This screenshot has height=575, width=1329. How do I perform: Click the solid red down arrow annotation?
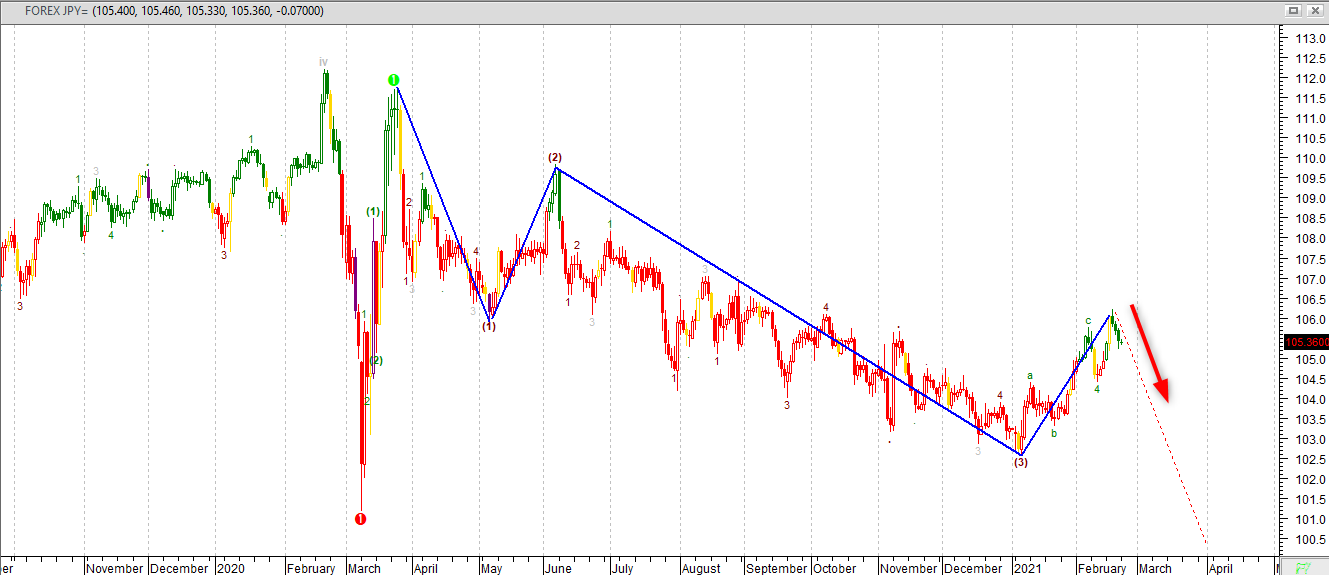pos(1150,352)
